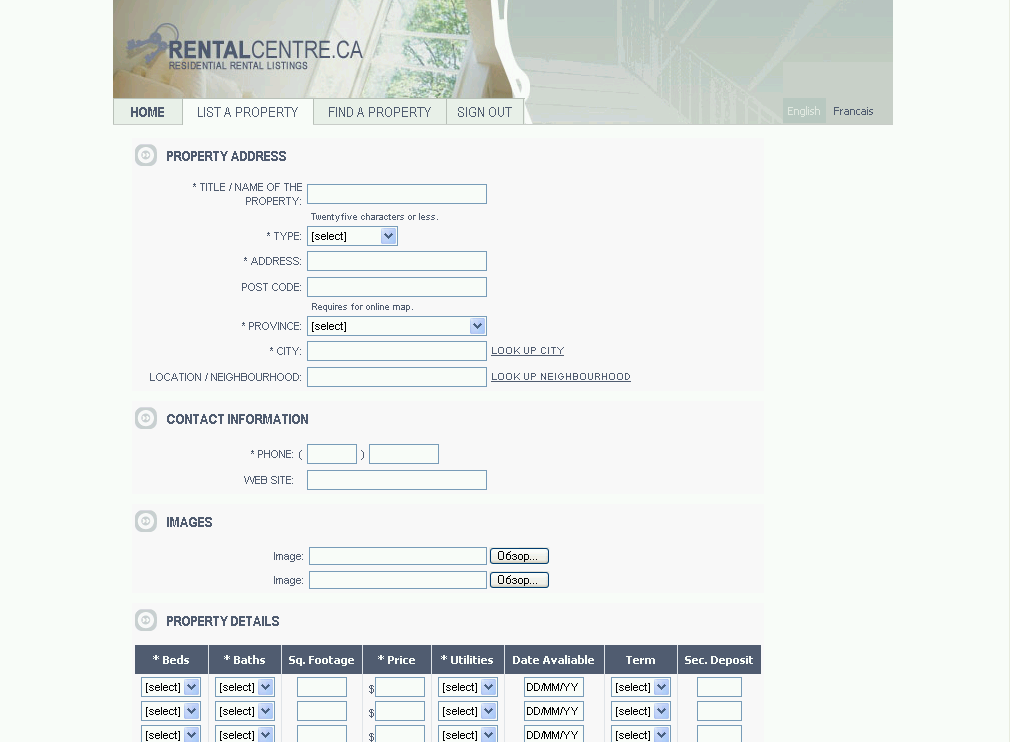Open second row Utilities dropdown
The width and height of the screenshot is (1010, 742).
(468, 710)
